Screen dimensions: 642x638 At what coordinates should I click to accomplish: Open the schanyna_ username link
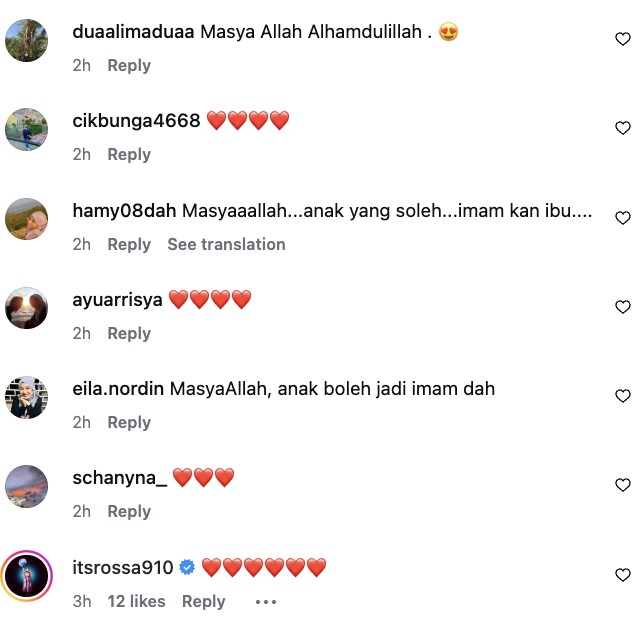pos(120,478)
